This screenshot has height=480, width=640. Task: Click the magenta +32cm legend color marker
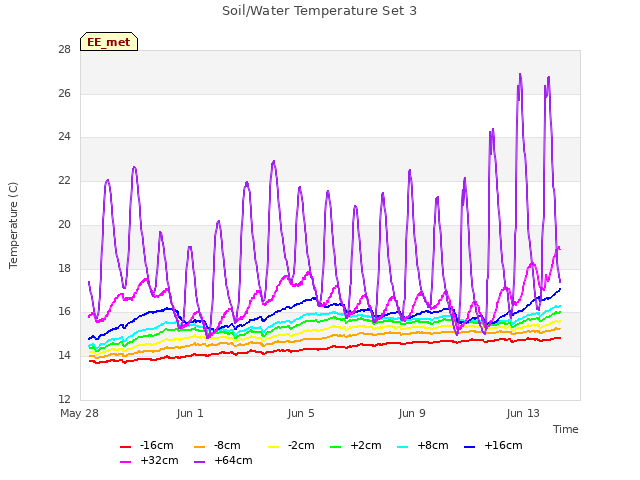coord(125,462)
